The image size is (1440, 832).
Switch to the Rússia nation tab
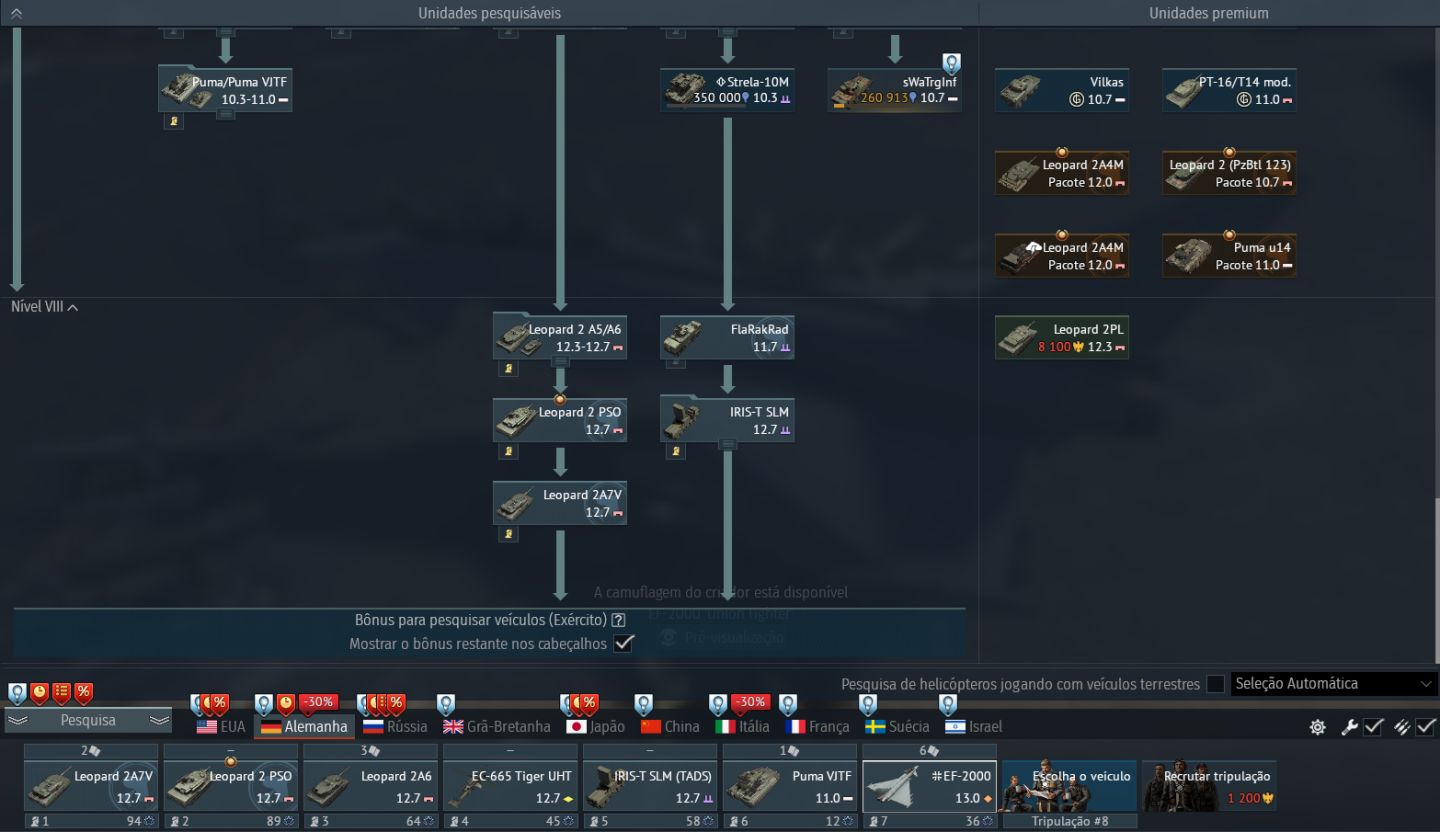(395, 727)
